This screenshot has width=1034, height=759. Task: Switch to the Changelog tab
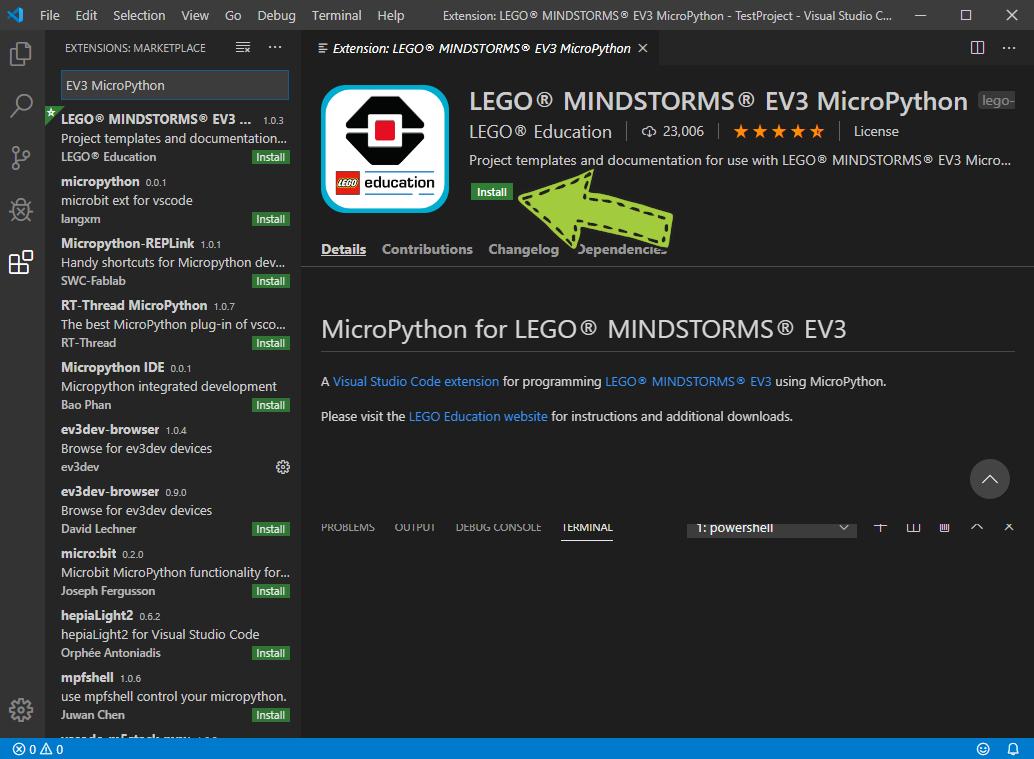524,249
